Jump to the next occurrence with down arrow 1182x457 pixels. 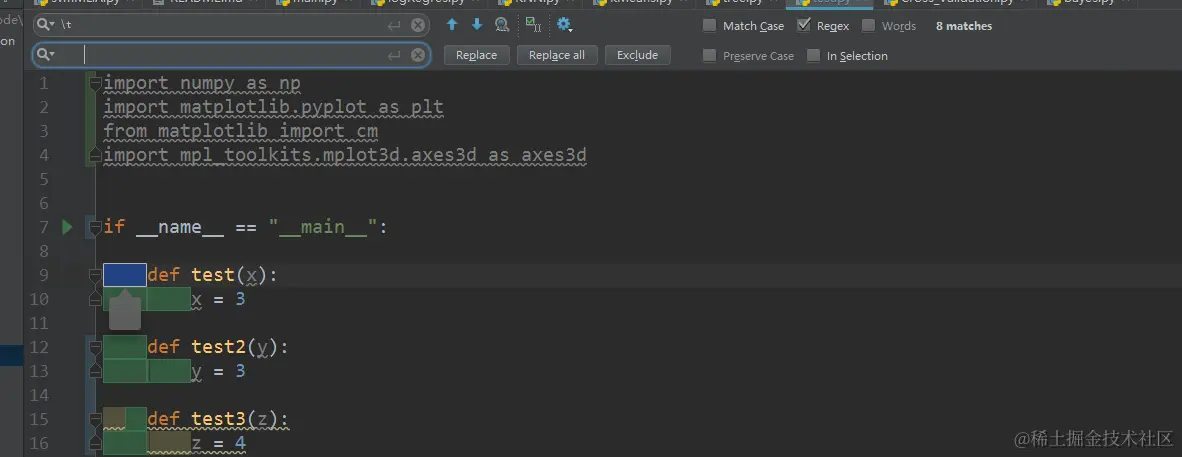(477, 25)
